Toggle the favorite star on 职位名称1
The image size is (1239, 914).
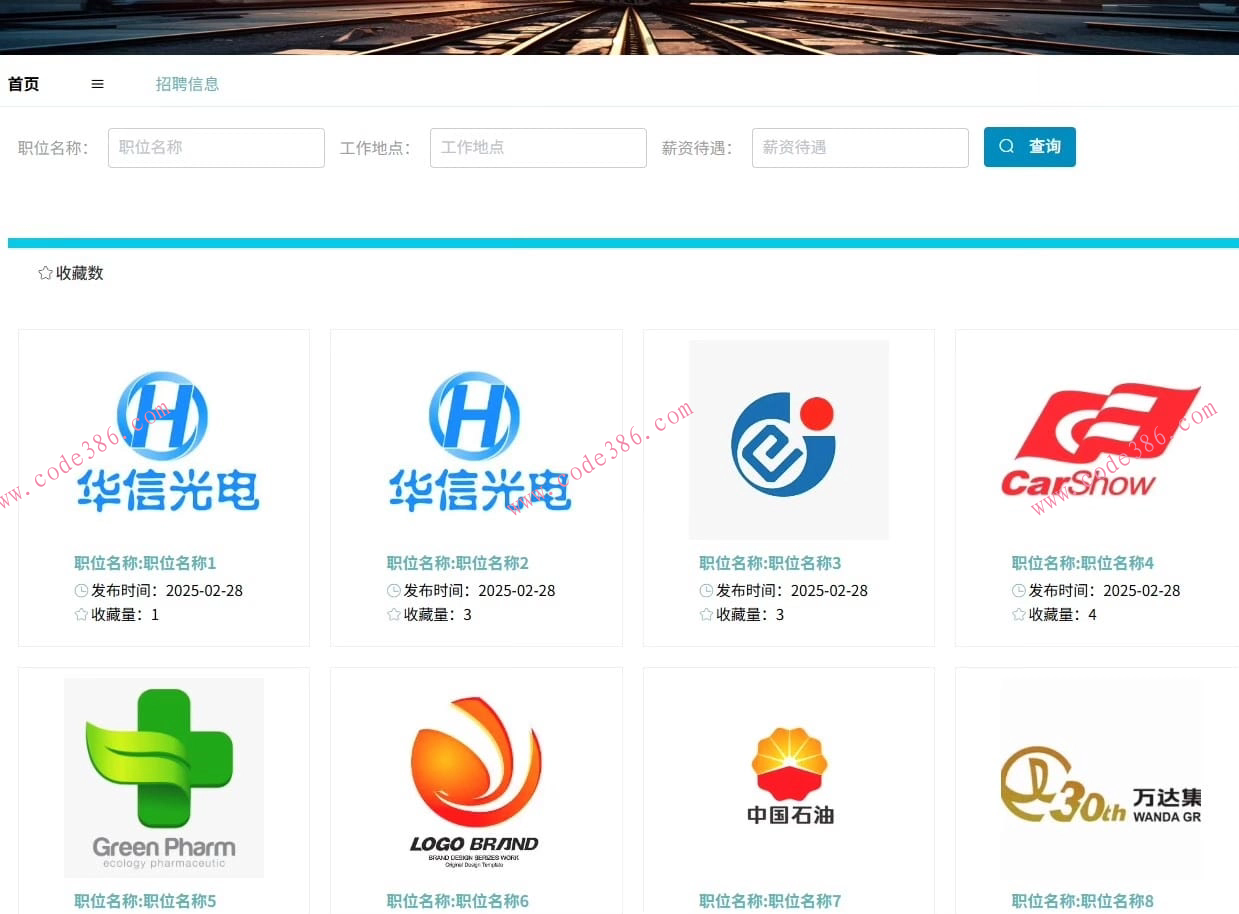[x=80, y=614]
